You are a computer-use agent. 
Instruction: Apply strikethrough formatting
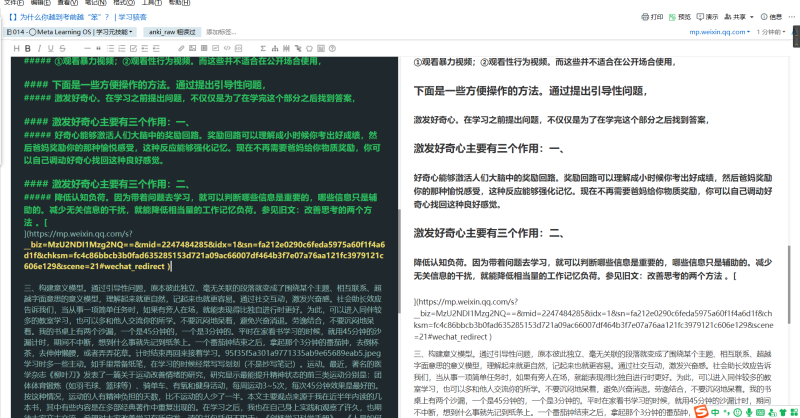[x=62, y=48]
